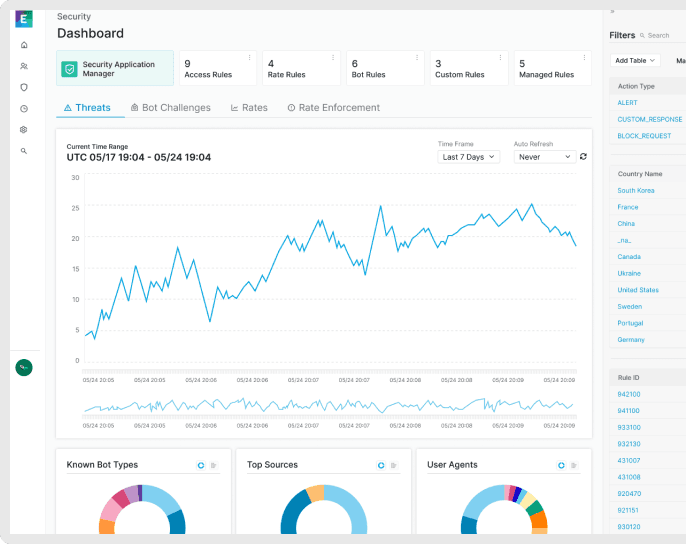Screen dimensions: 686x544
Task: Click the Home icon in the sidebar
Action: pos(24,45)
